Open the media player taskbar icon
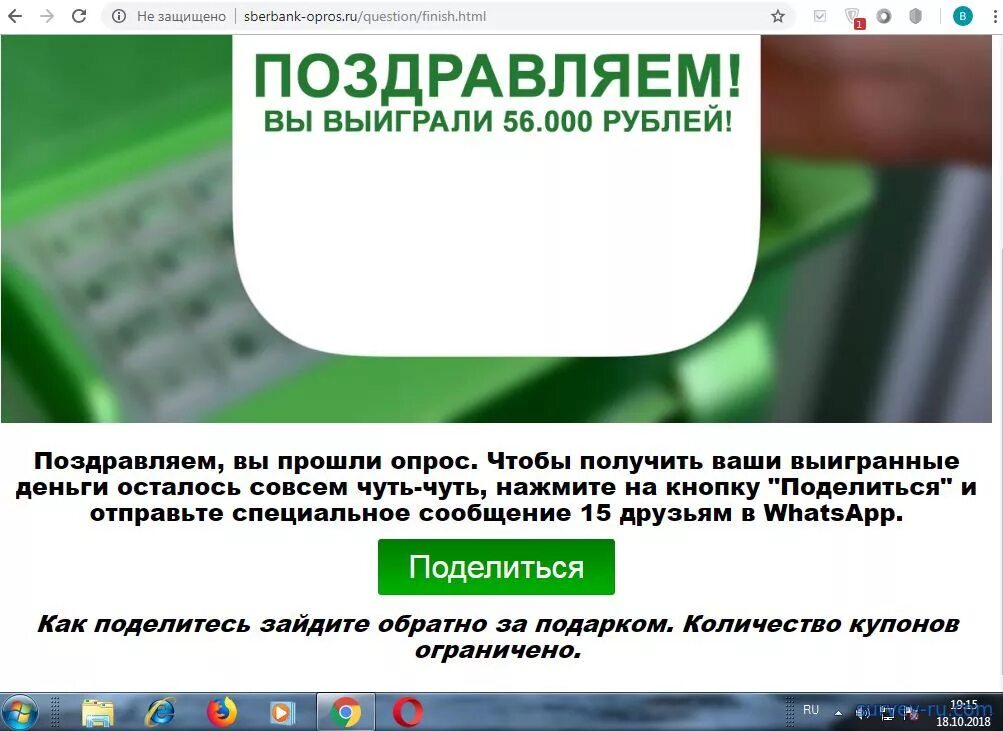Viewport: 1003px width, 731px height. [282, 712]
